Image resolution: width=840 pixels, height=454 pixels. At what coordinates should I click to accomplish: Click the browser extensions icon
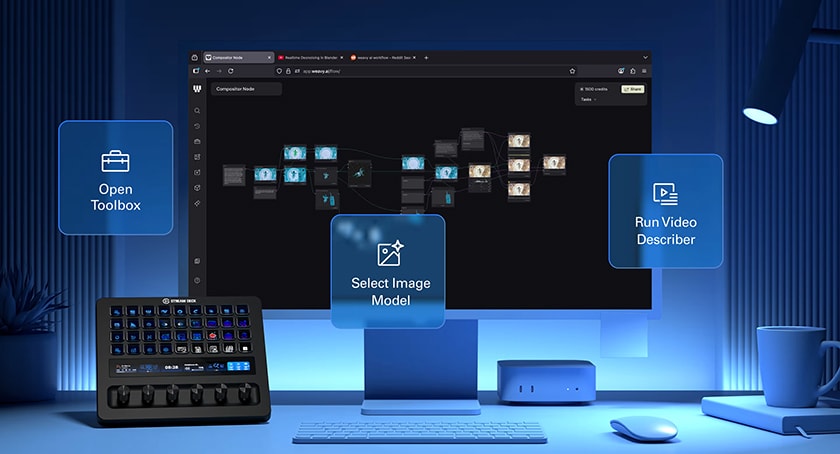633,71
